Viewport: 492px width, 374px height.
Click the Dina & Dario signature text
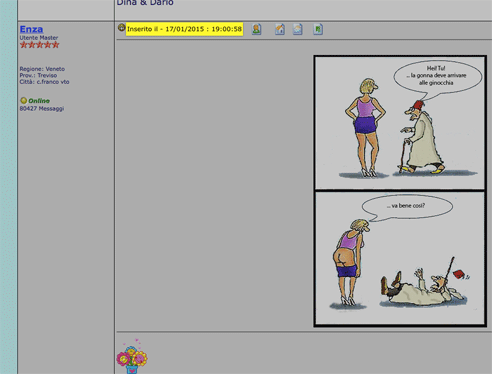click(145, 3)
